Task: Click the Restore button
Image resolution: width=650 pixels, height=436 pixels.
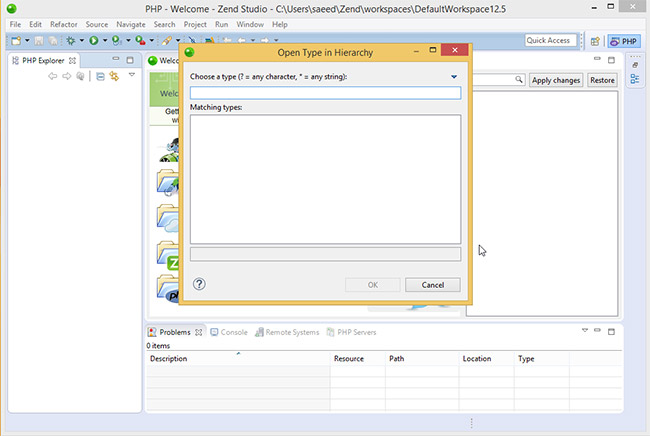Action: (602, 80)
